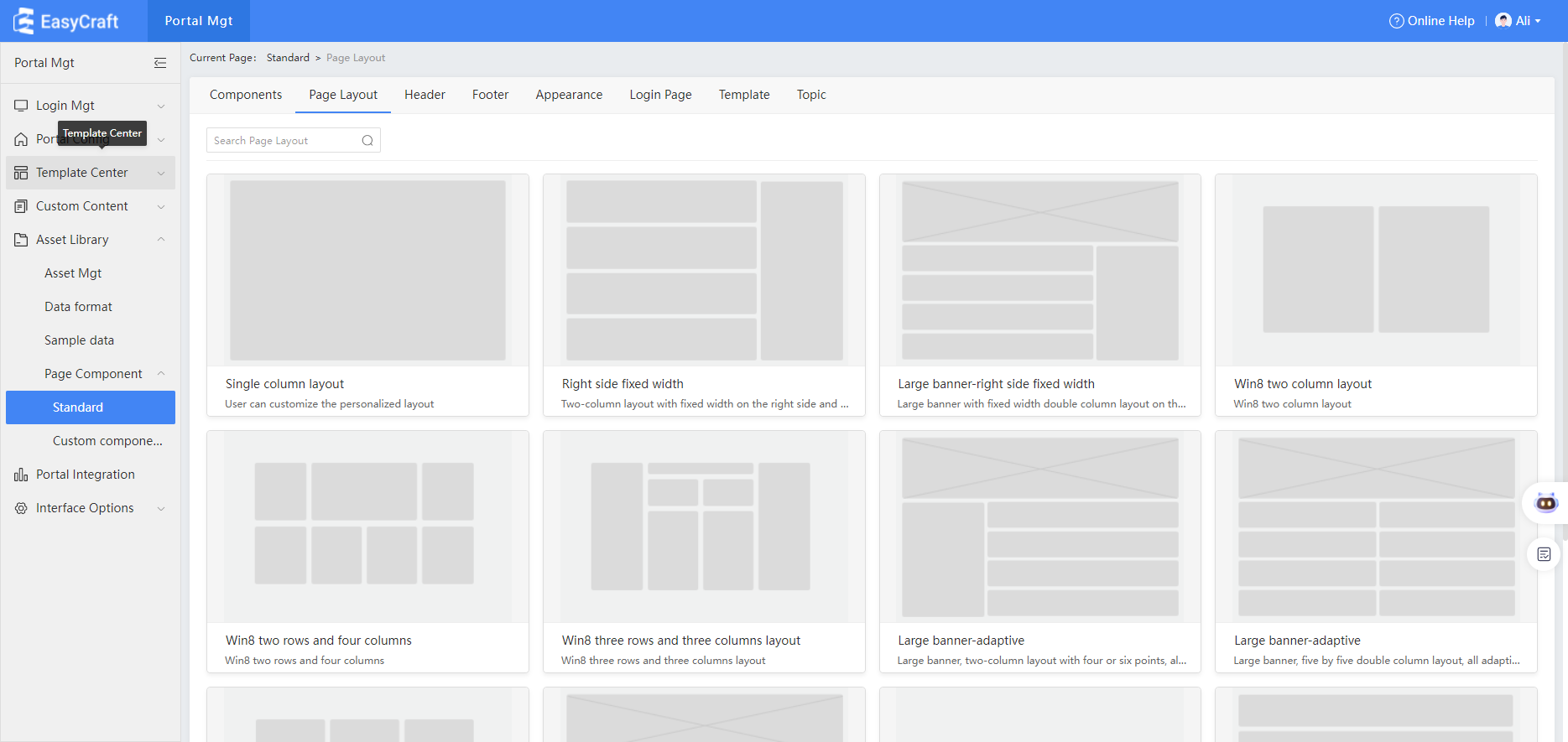Image resolution: width=1568 pixels, height=742 pixels.
Task: Select the Single column layout thumbnail
Action: click(367, 271)
